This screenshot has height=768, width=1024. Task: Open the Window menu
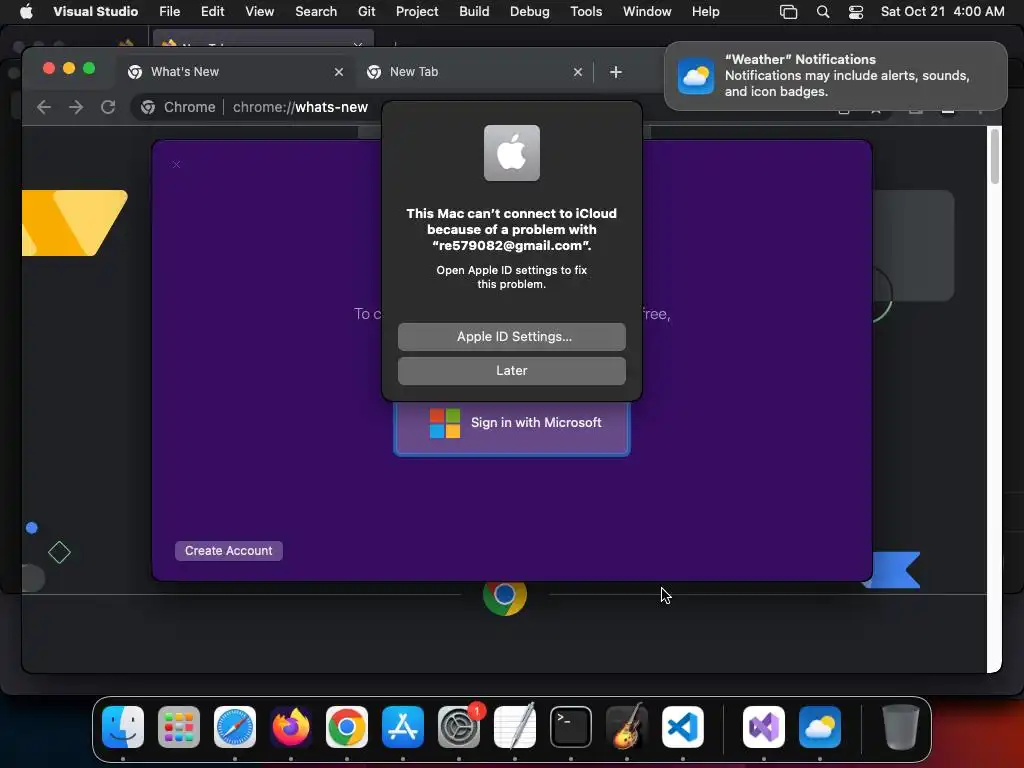647,11
